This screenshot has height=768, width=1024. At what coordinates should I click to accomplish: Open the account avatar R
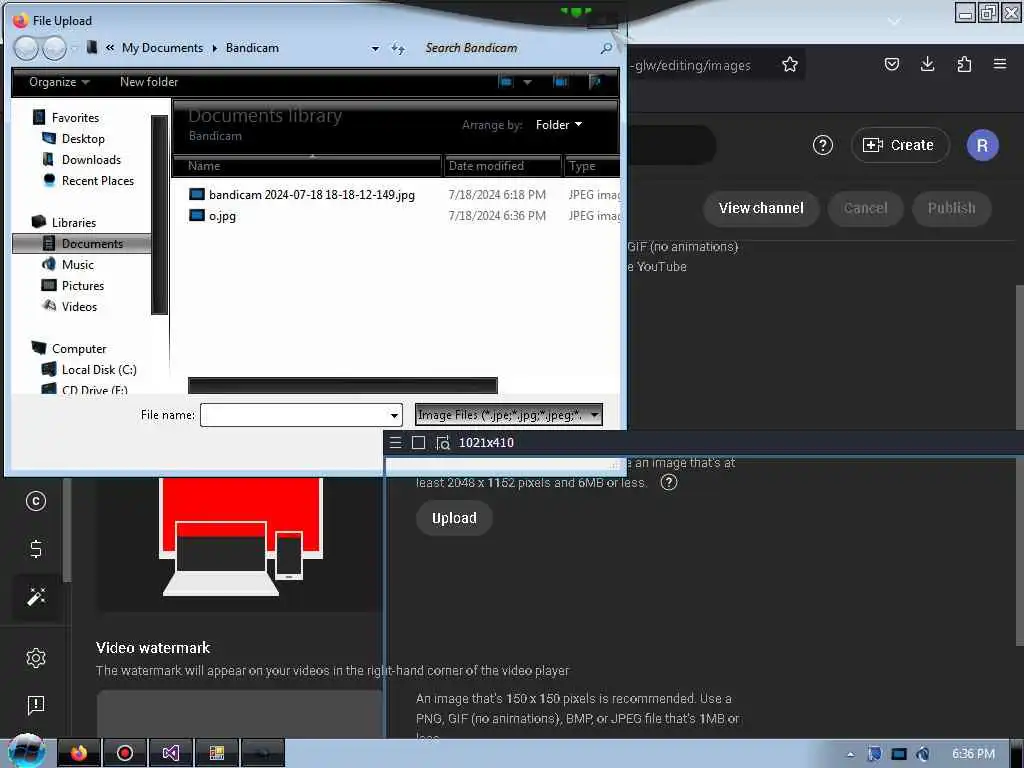[982, 145]
